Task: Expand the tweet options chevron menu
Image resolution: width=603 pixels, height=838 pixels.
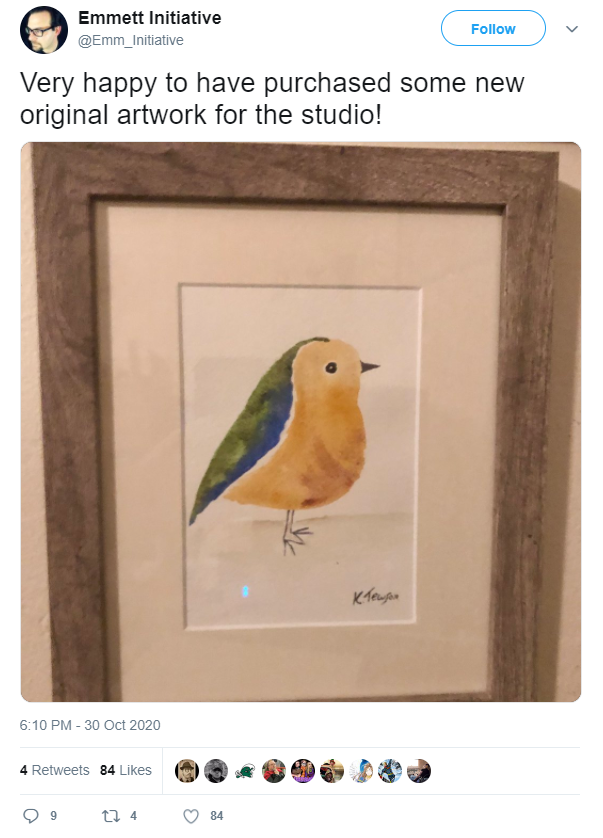Action: [572, 29]
